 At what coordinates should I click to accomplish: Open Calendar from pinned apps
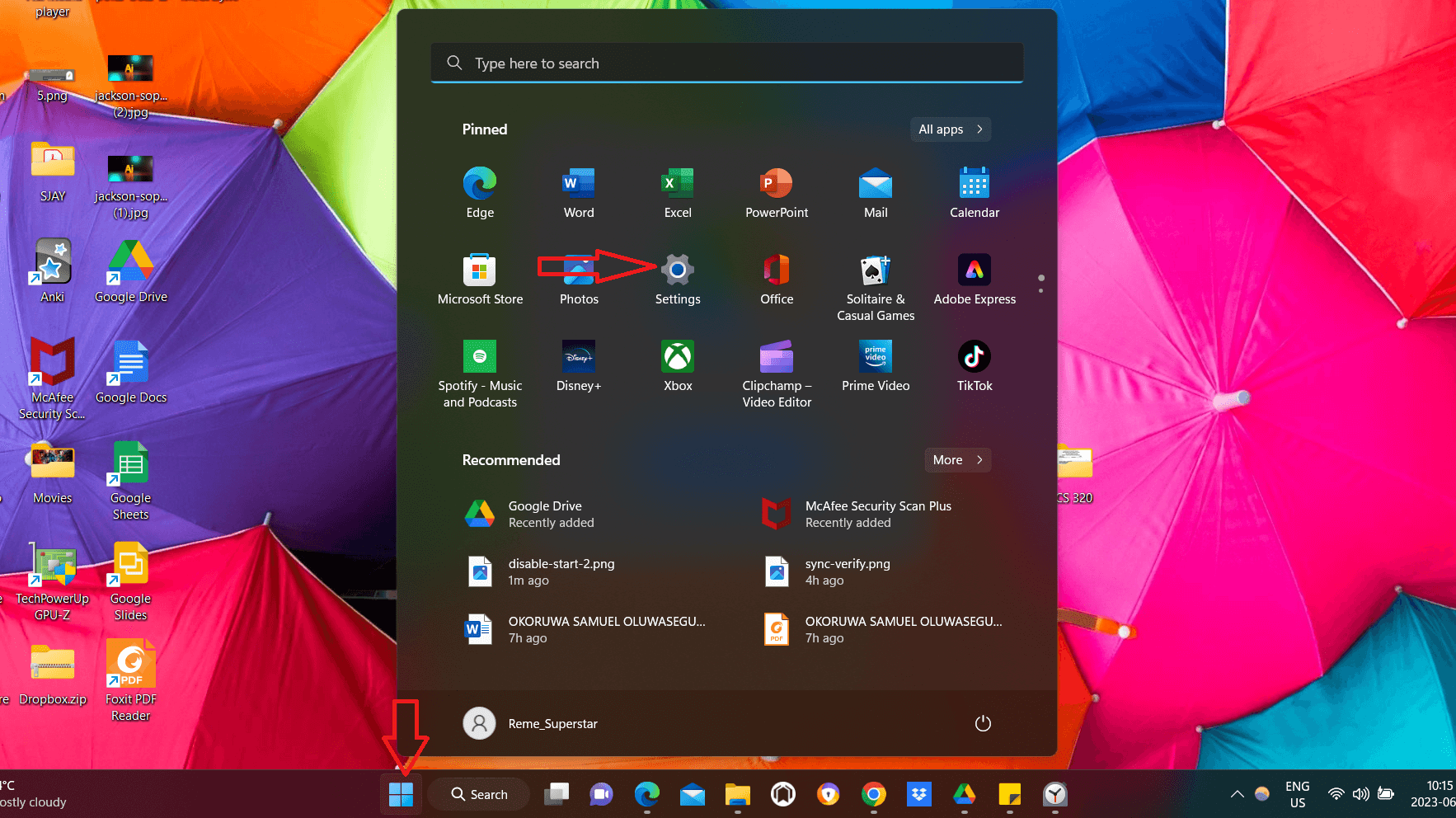coord(975,192)
